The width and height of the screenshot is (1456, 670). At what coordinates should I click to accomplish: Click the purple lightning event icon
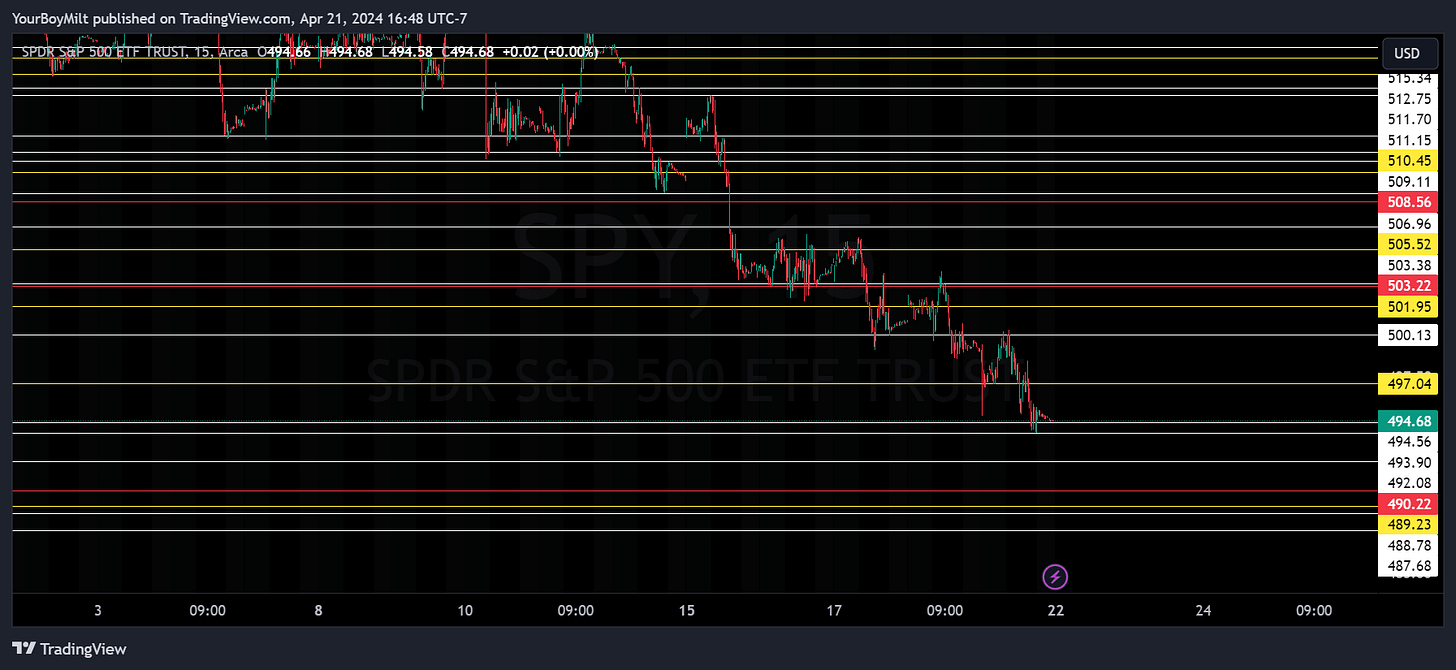click(x=1055, y=576)
